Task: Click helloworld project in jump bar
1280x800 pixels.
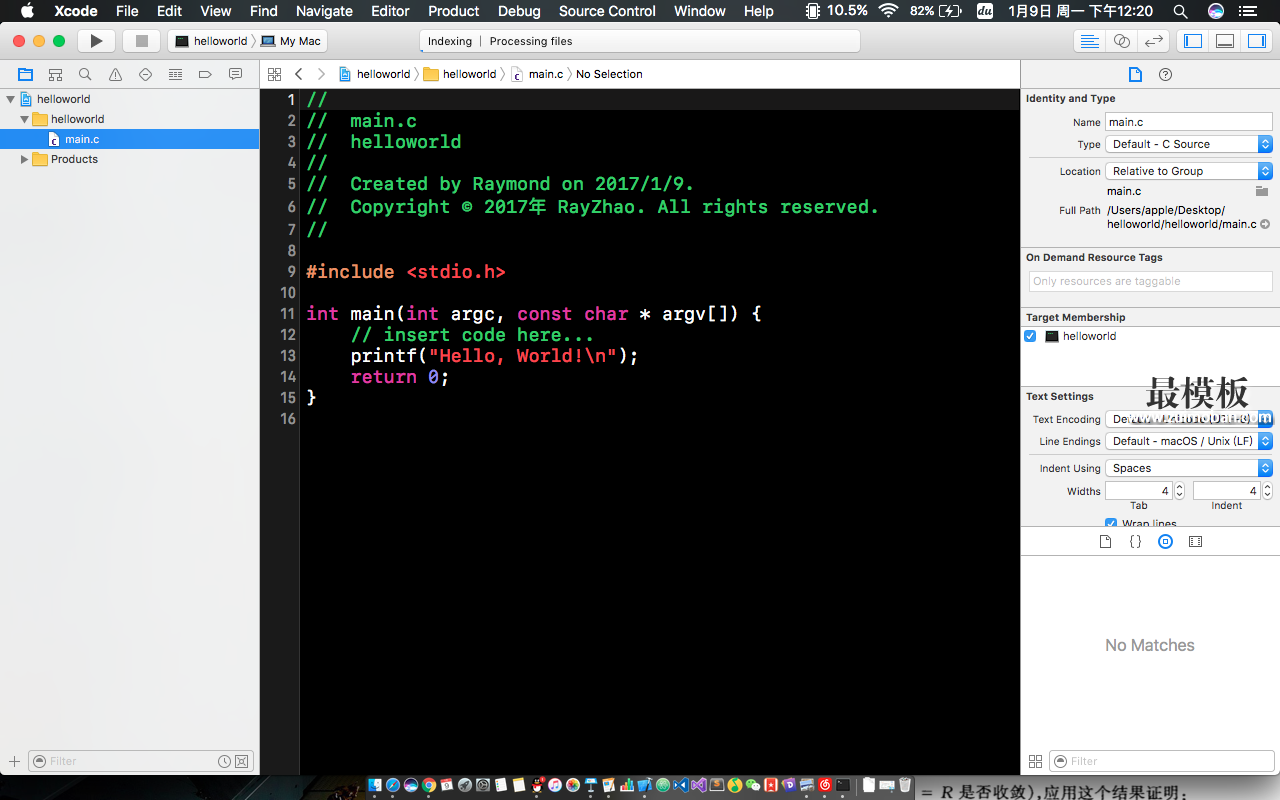Action: (375, 74)
